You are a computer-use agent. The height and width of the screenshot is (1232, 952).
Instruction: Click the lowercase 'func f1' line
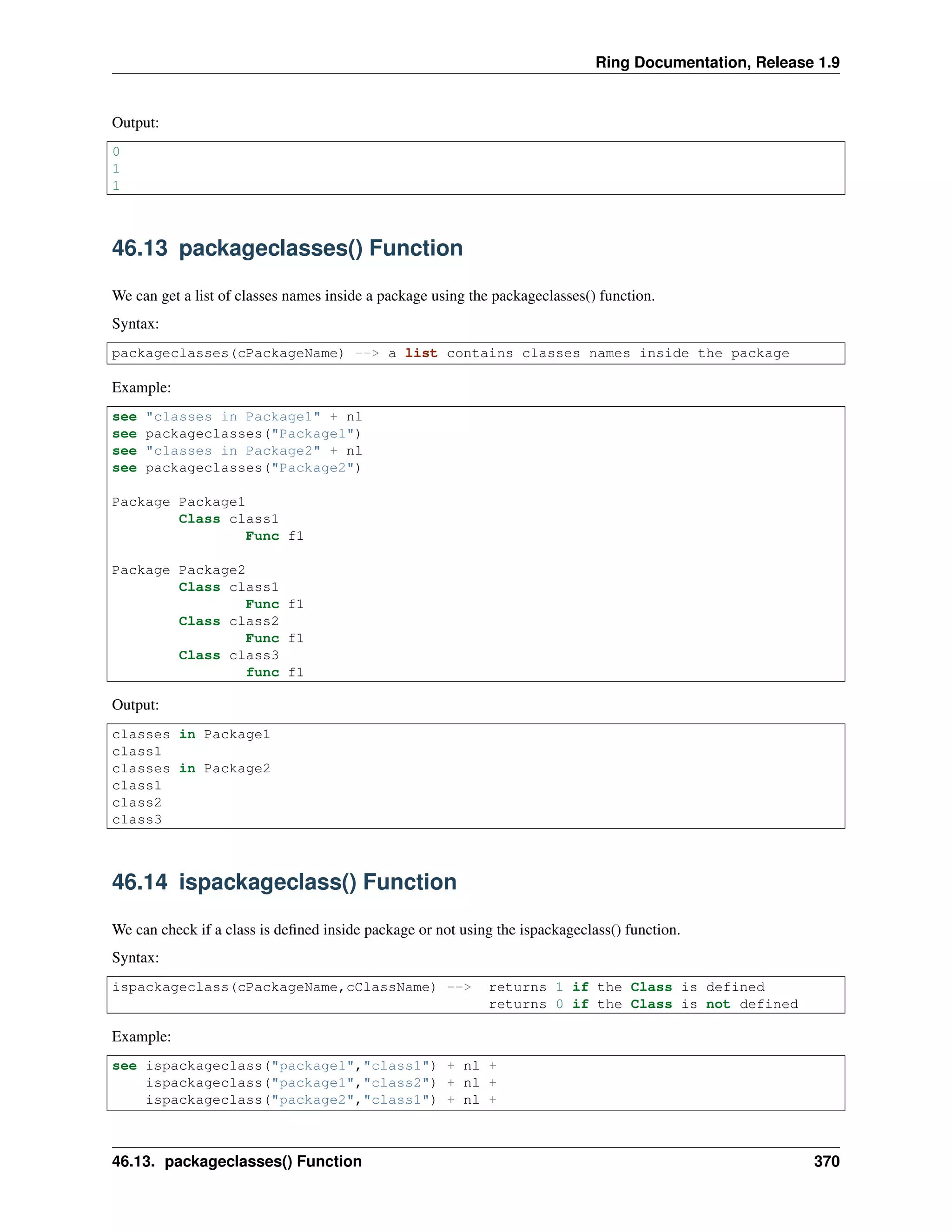click(x=275, y=672)
